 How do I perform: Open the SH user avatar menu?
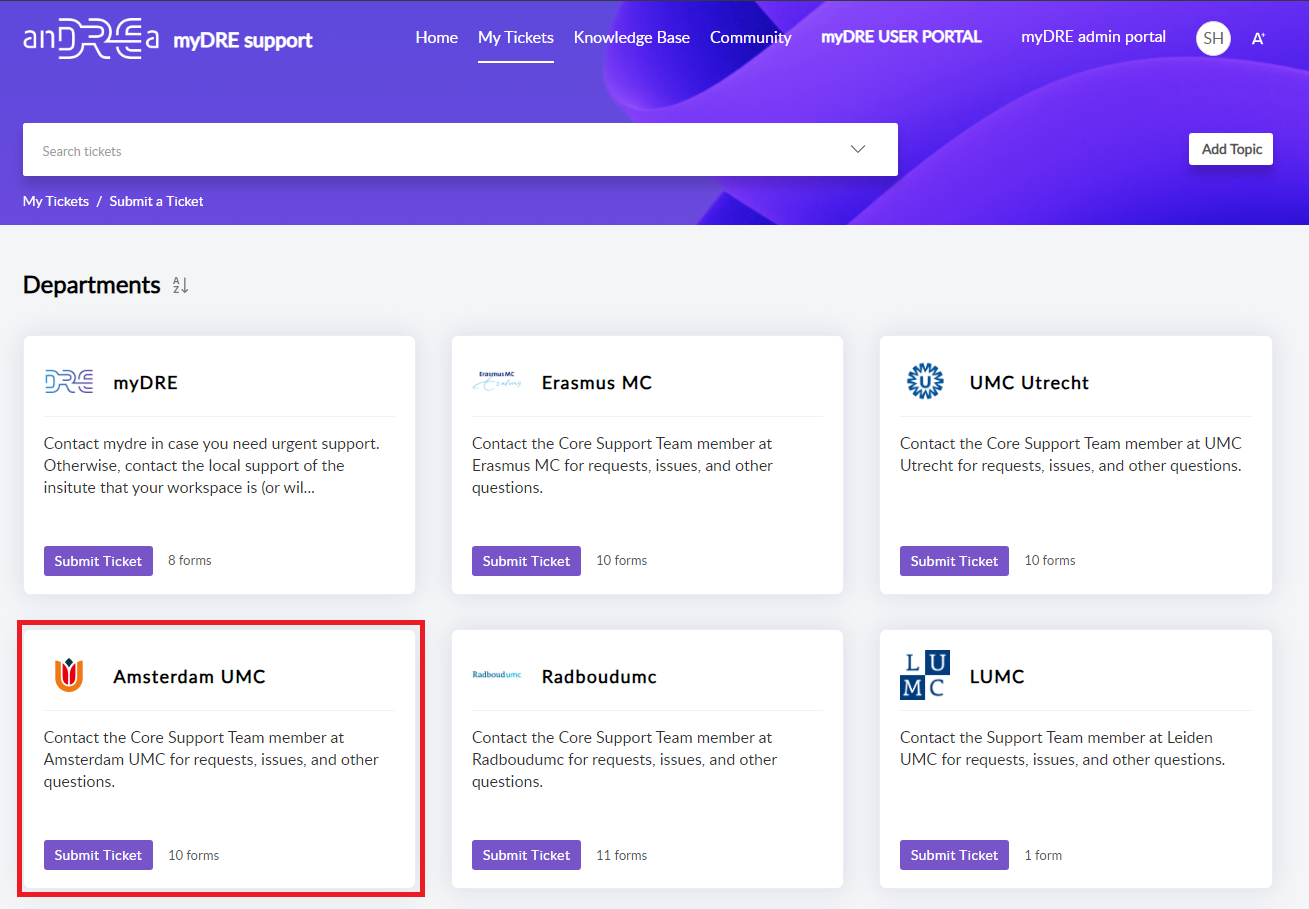pos(1213,38)
